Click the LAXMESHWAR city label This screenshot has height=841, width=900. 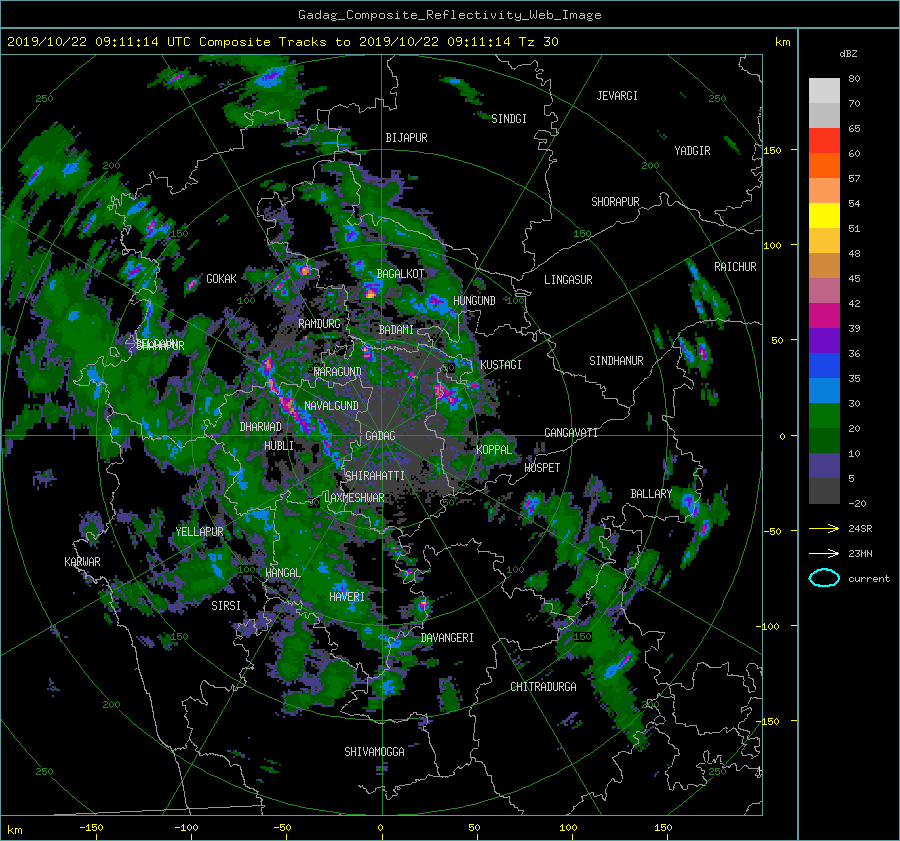tap(354, 498)
